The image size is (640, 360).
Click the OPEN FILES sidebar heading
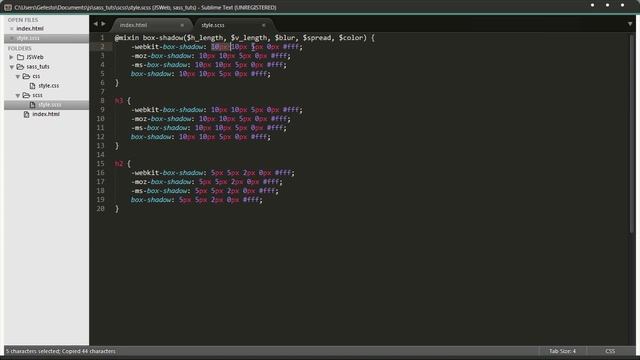pyautogui.click(x=23, y=20)
